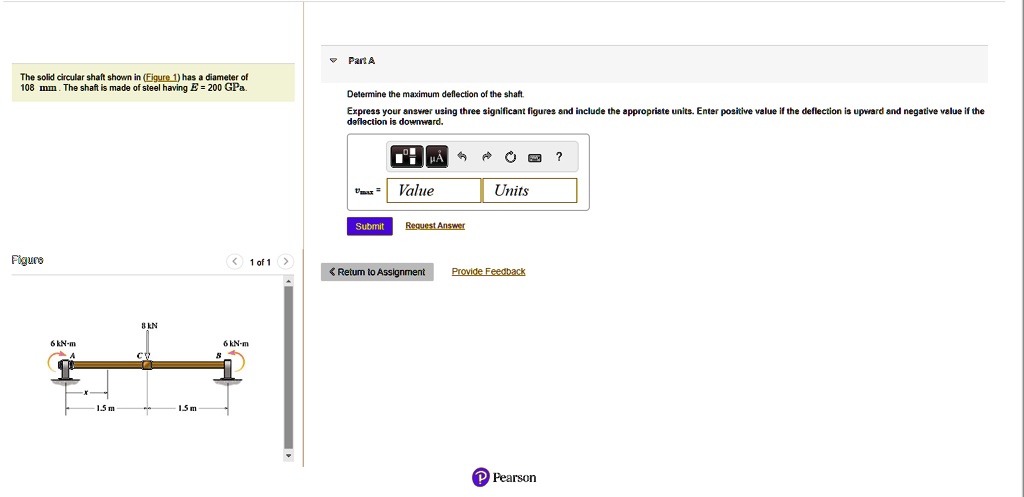Open the Figure 1 link
Image resolution: width=1024 pixels, height=497 pixels.
click(x=161, y=77)
